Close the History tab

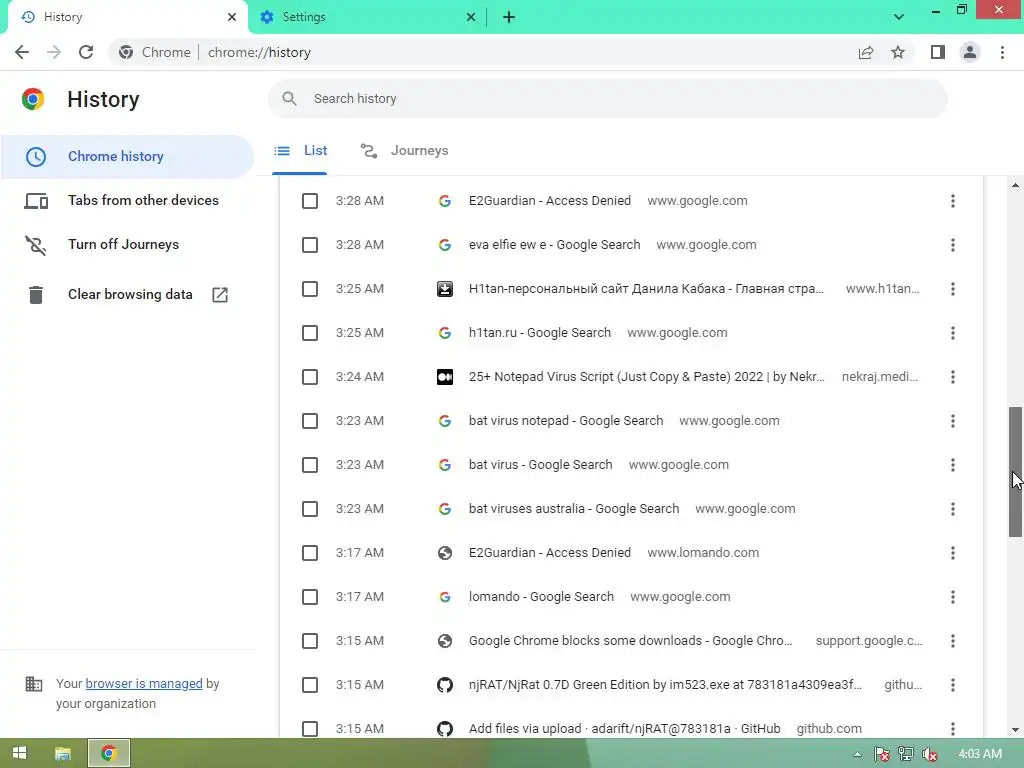(x=232, y=17)
